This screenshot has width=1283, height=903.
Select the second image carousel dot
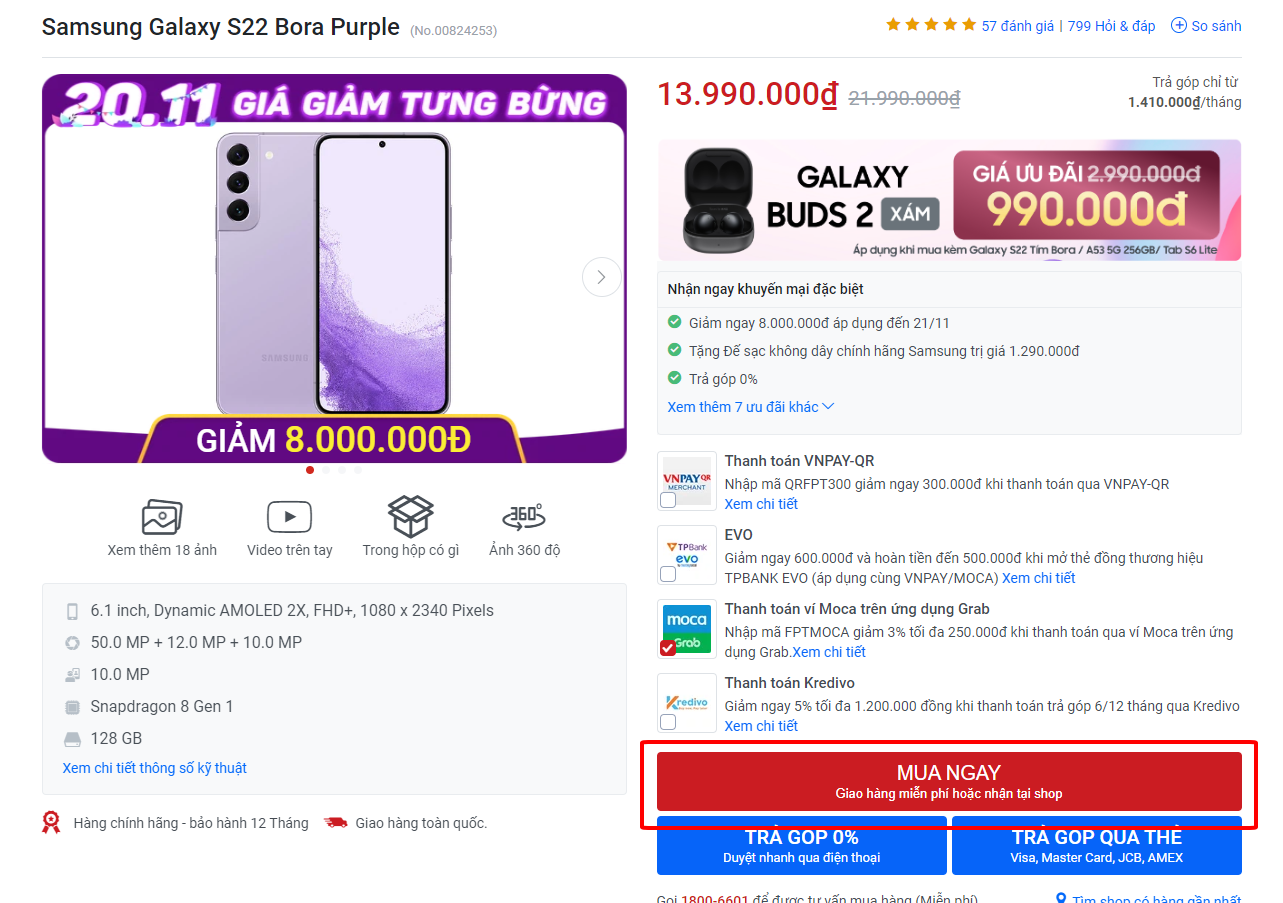coord(326,469)
